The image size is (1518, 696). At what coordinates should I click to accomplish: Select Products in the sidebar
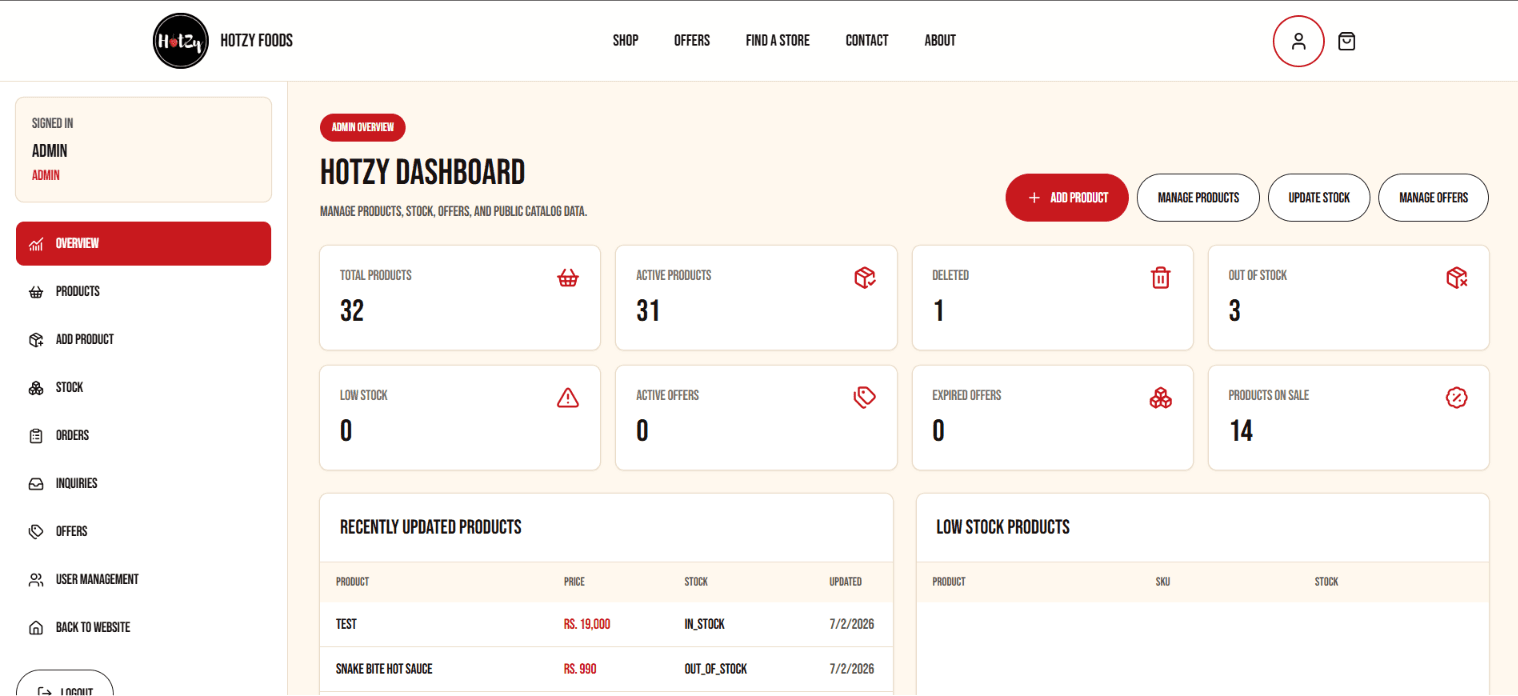click(x=143, y=292)
